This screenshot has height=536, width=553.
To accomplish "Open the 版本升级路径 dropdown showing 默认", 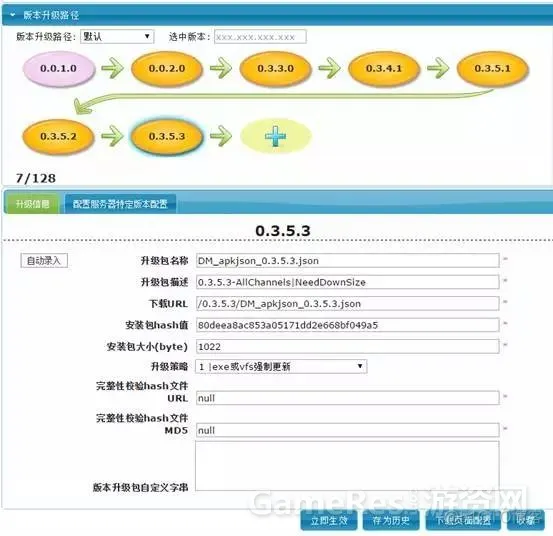I will 117,36.
